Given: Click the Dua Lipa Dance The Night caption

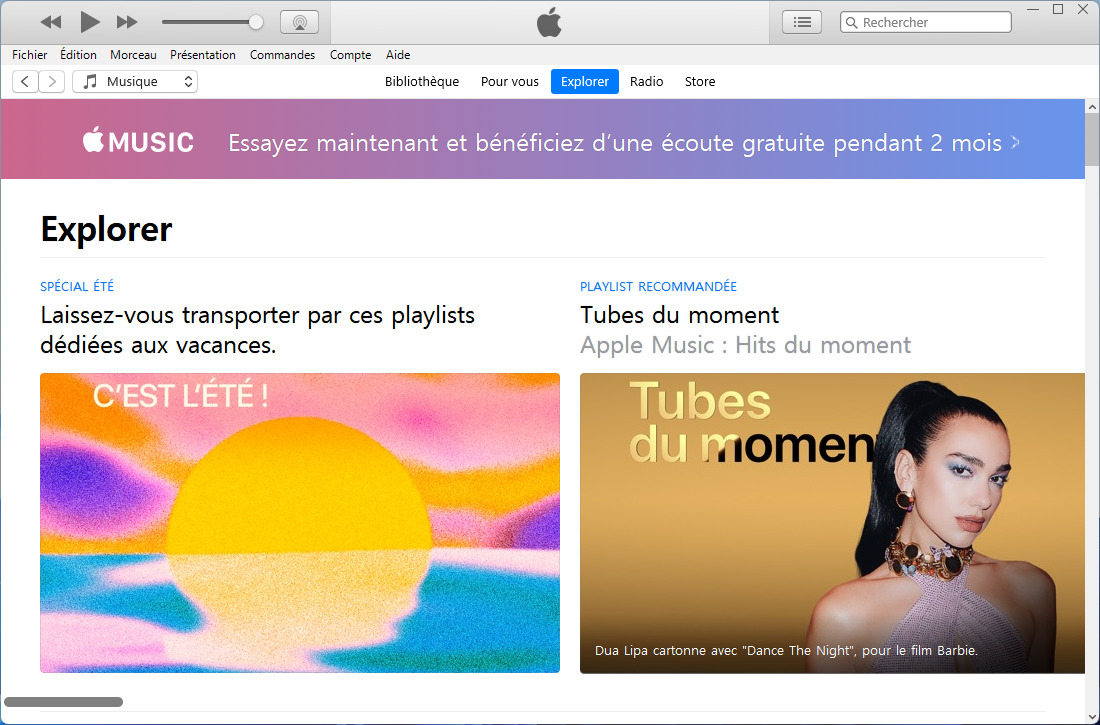Looking at the screenshot, I should point(786,651).
